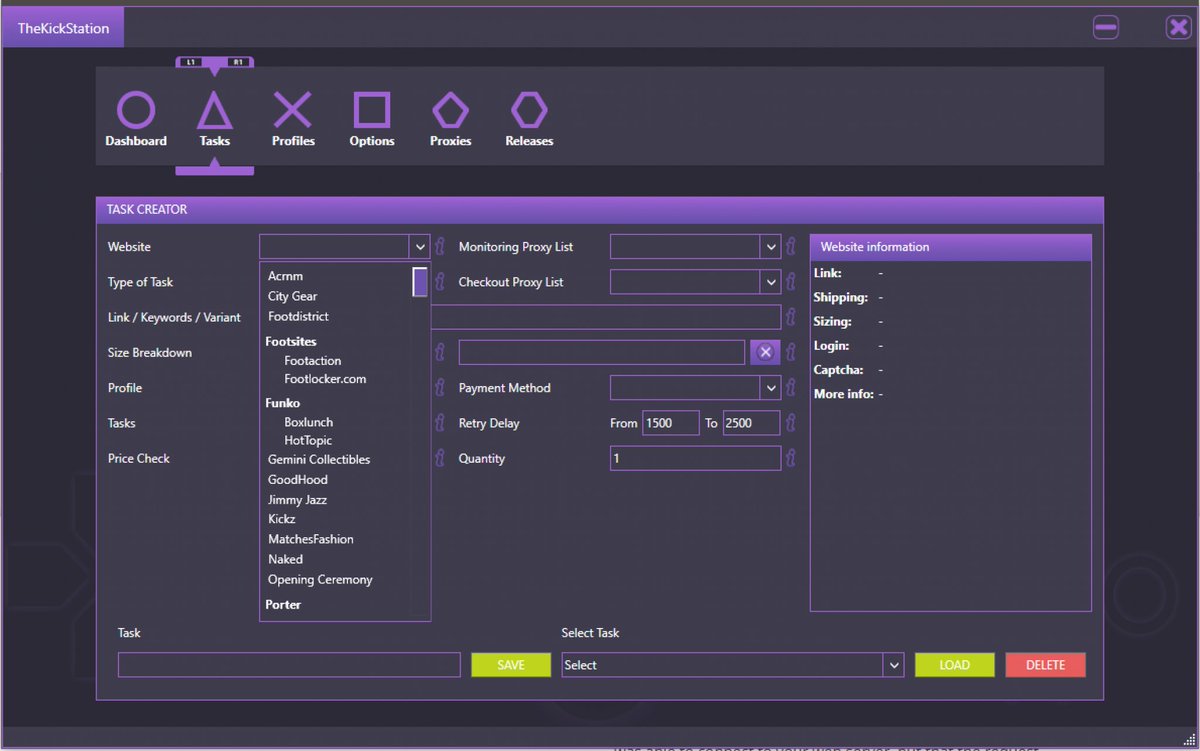Viewport: 1200px width, 751px height.
Task: Expand the Monitoring Proxy List dropdown
Action: point(770,247)
